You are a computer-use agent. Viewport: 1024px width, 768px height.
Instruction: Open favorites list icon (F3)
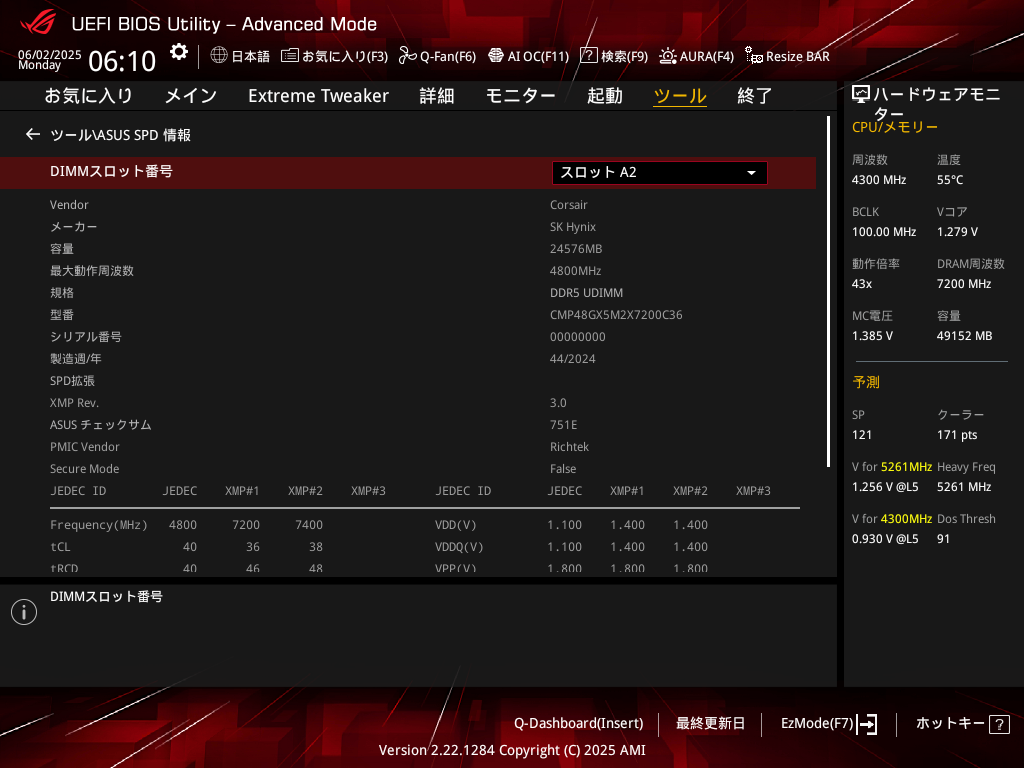coord(289,56)
